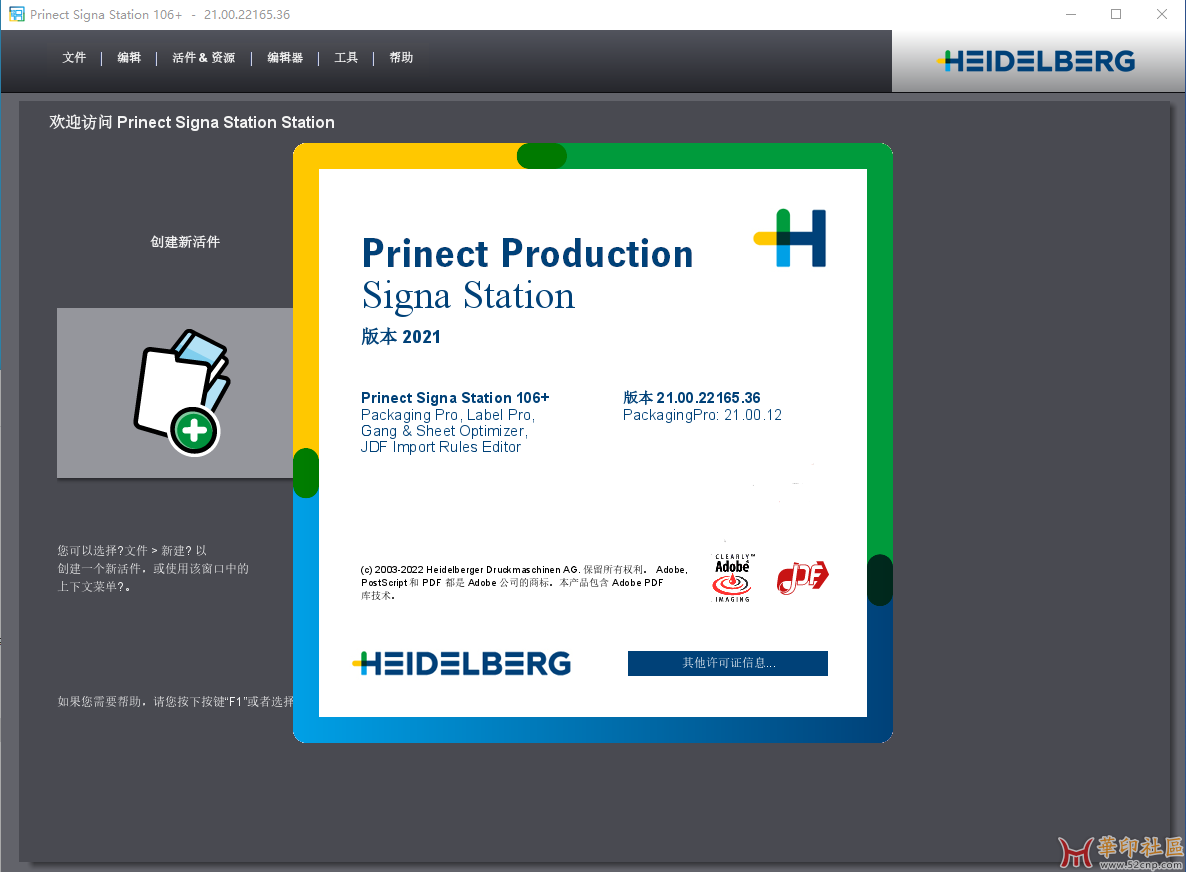Click the PackagingPro: 21.00.12 text
This screenshot has width=1186, height=872.
pos(702,415)
